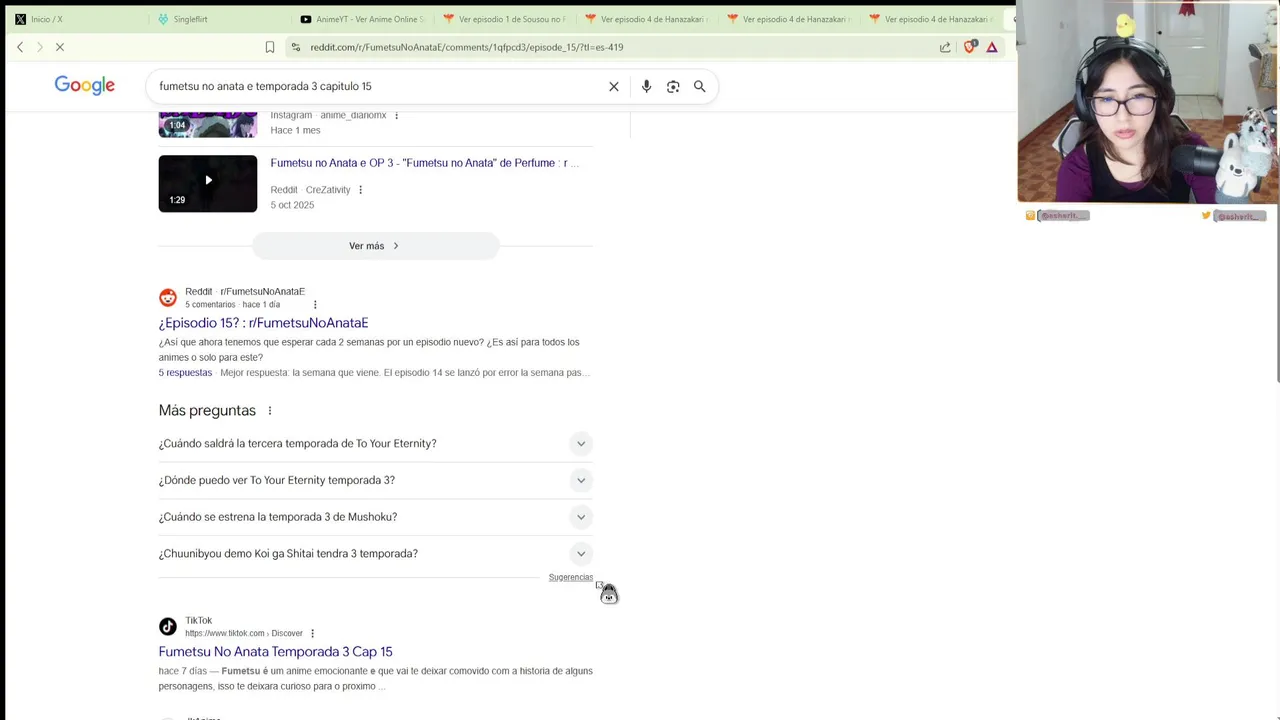Open Fumetsu no Anata e OP 3 video link
This screenshot has height=720, width=1280.
pyautogui.click(x=424, y=163)
